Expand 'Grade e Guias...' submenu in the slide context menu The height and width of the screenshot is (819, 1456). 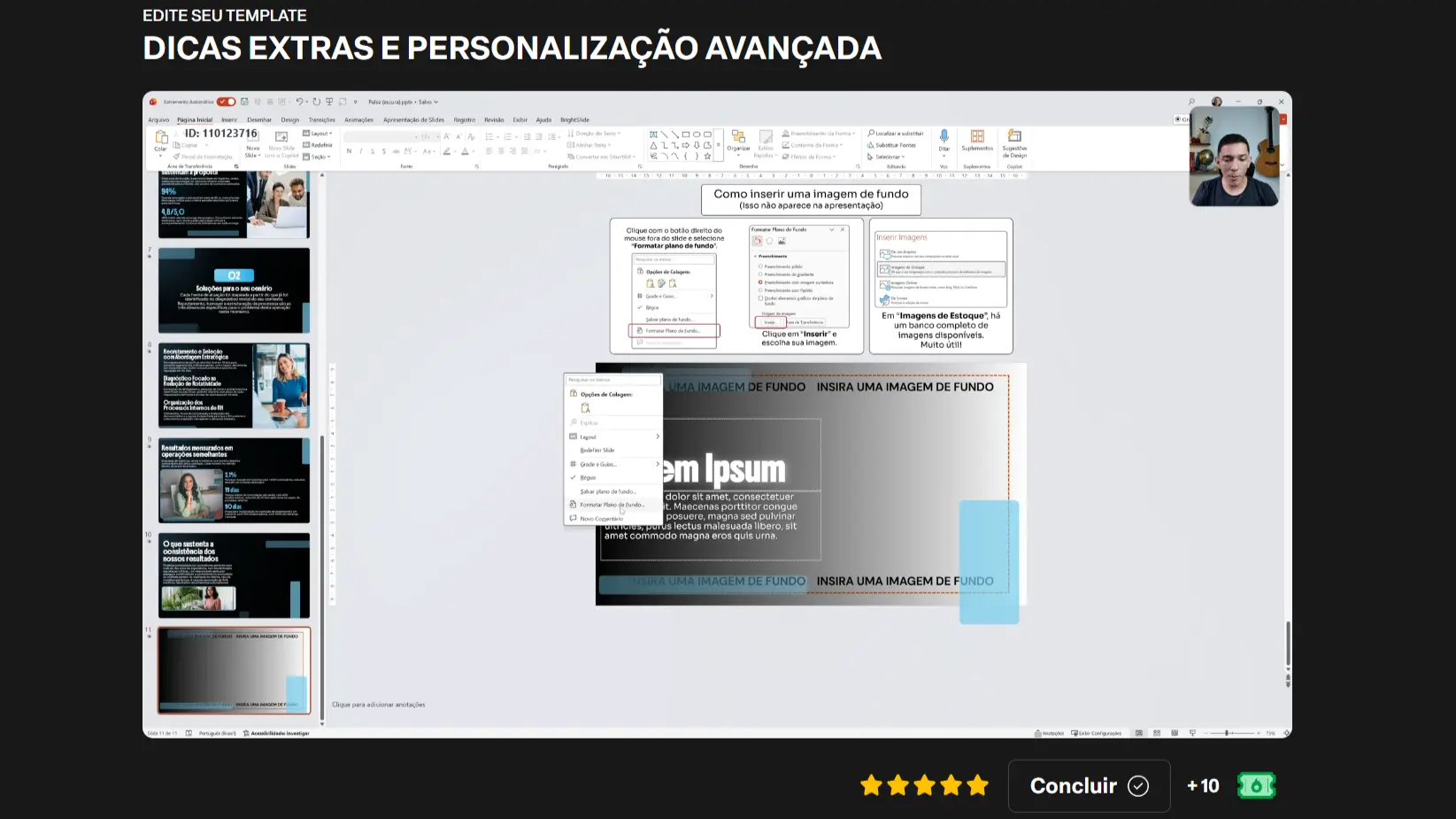coord(613,464)
